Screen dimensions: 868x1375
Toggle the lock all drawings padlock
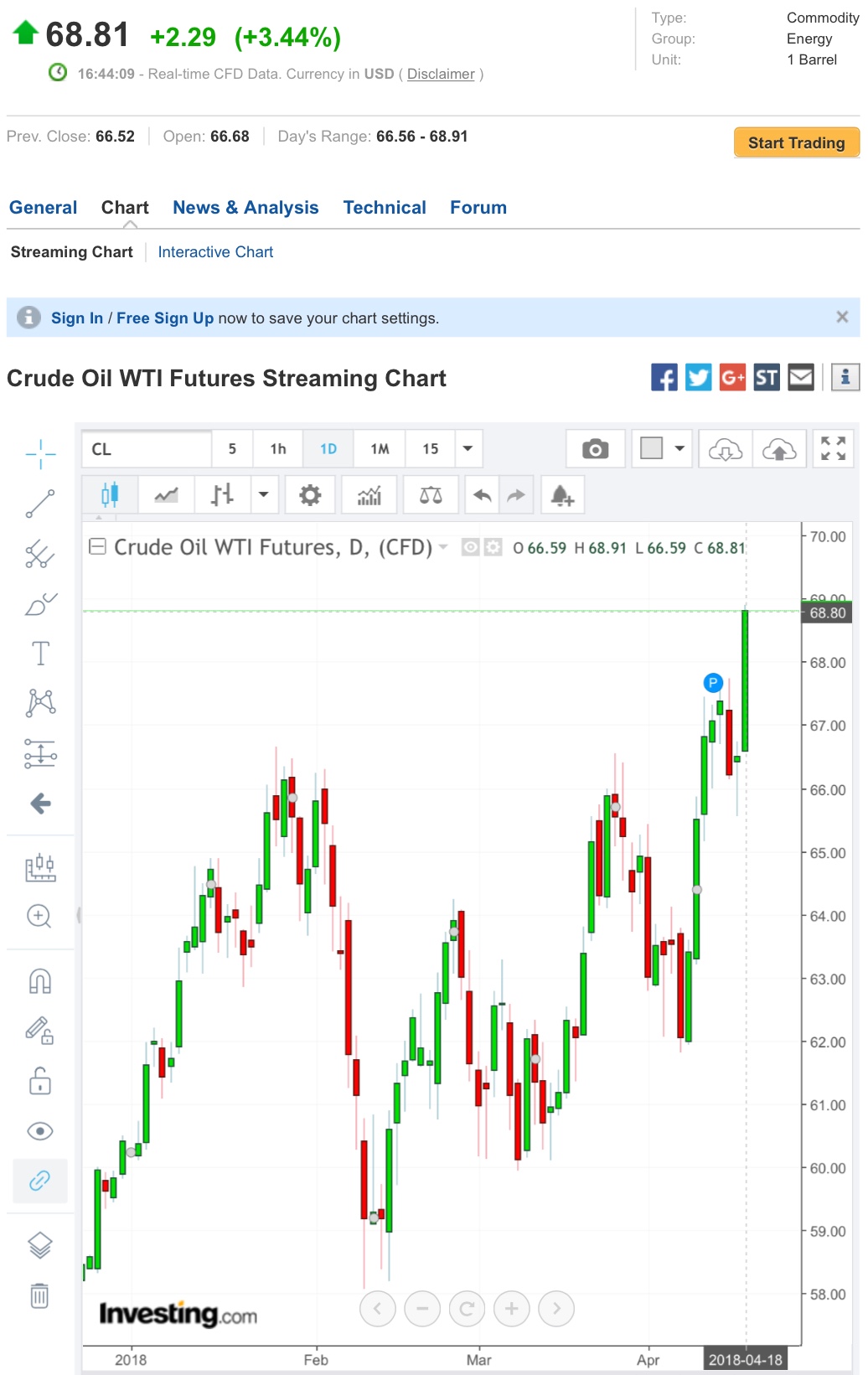40,1081
